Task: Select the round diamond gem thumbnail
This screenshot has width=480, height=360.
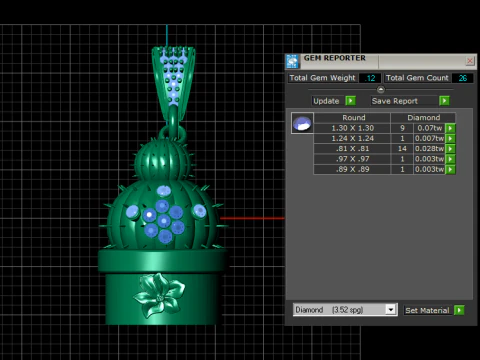Action: pos(302,123)
